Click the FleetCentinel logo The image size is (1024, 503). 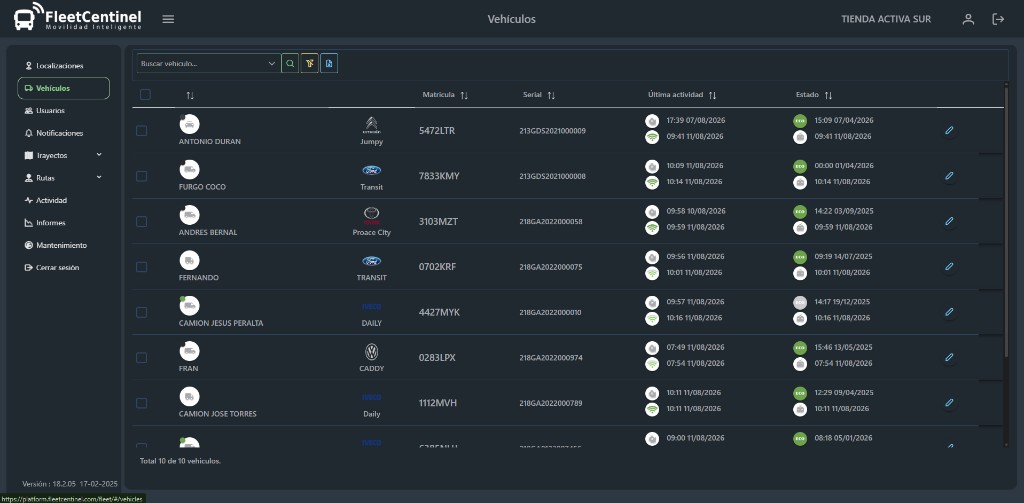coord(77,19)
